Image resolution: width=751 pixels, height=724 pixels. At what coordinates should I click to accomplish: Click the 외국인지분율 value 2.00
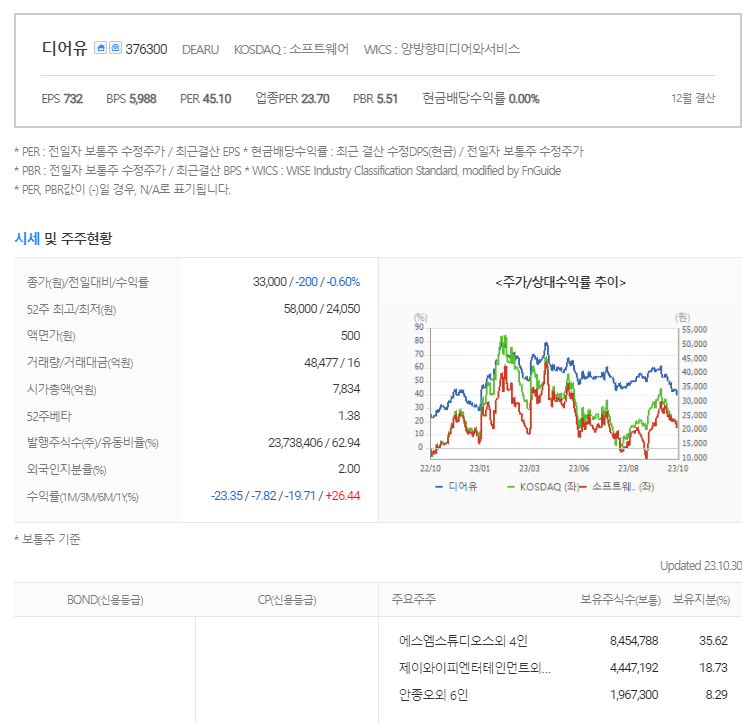point(349,469)
